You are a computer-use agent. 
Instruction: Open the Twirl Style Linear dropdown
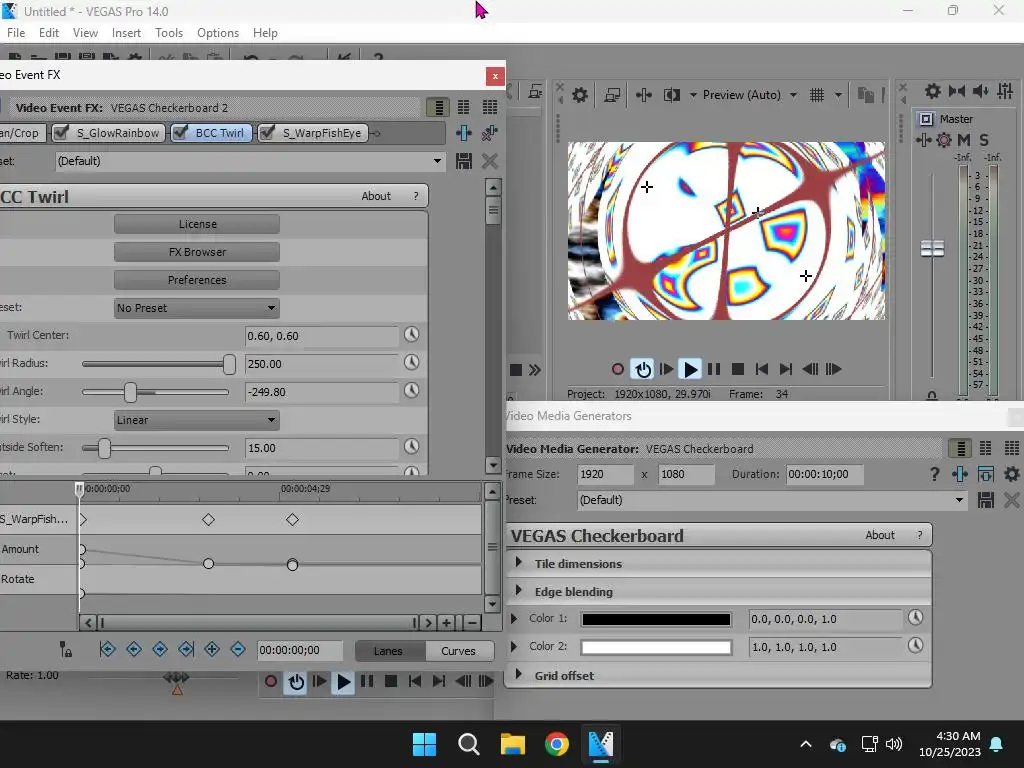pyautogui.click(x=197, y=420)
